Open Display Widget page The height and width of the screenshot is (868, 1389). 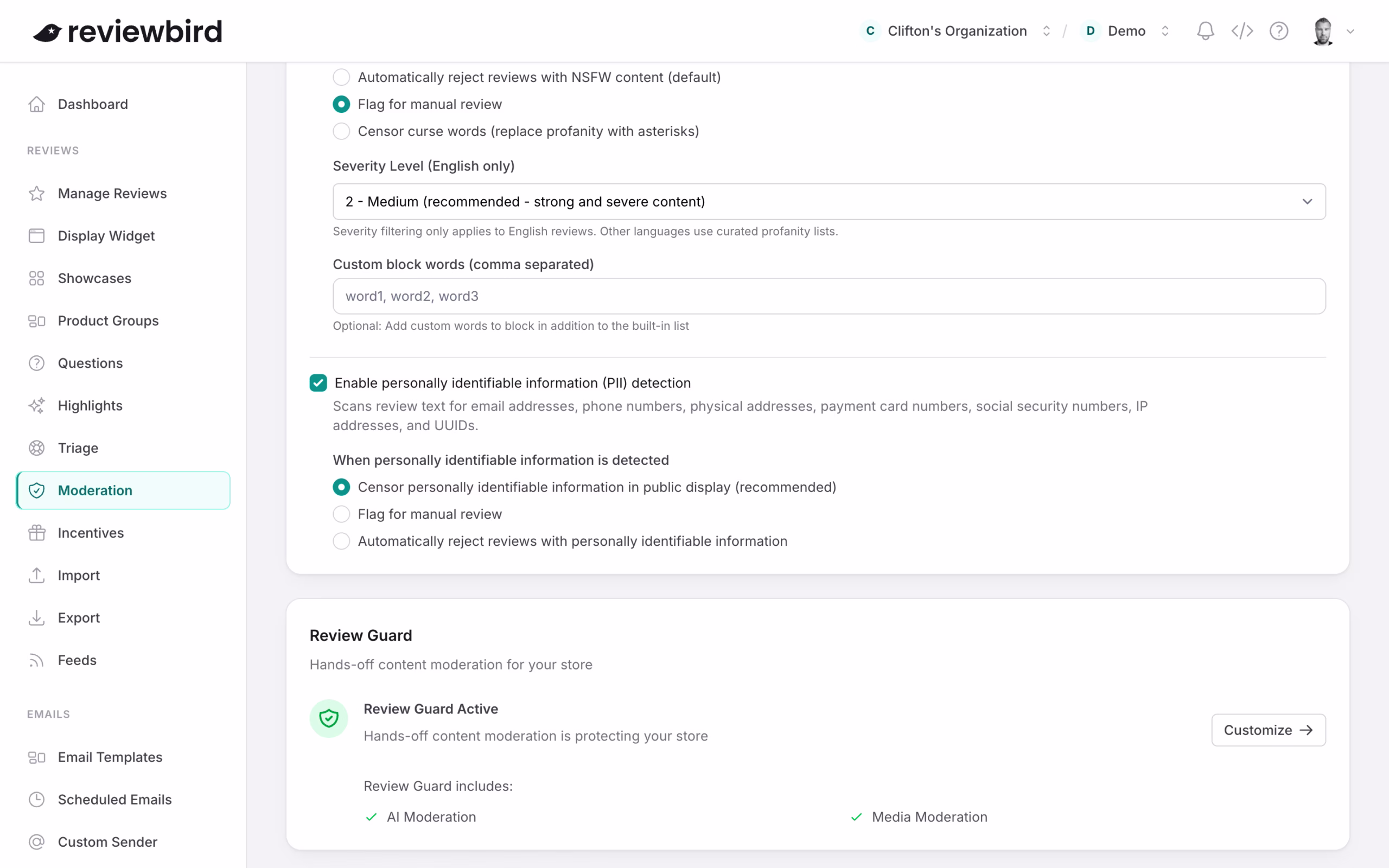pyautogui.click(x=123, y=236)
